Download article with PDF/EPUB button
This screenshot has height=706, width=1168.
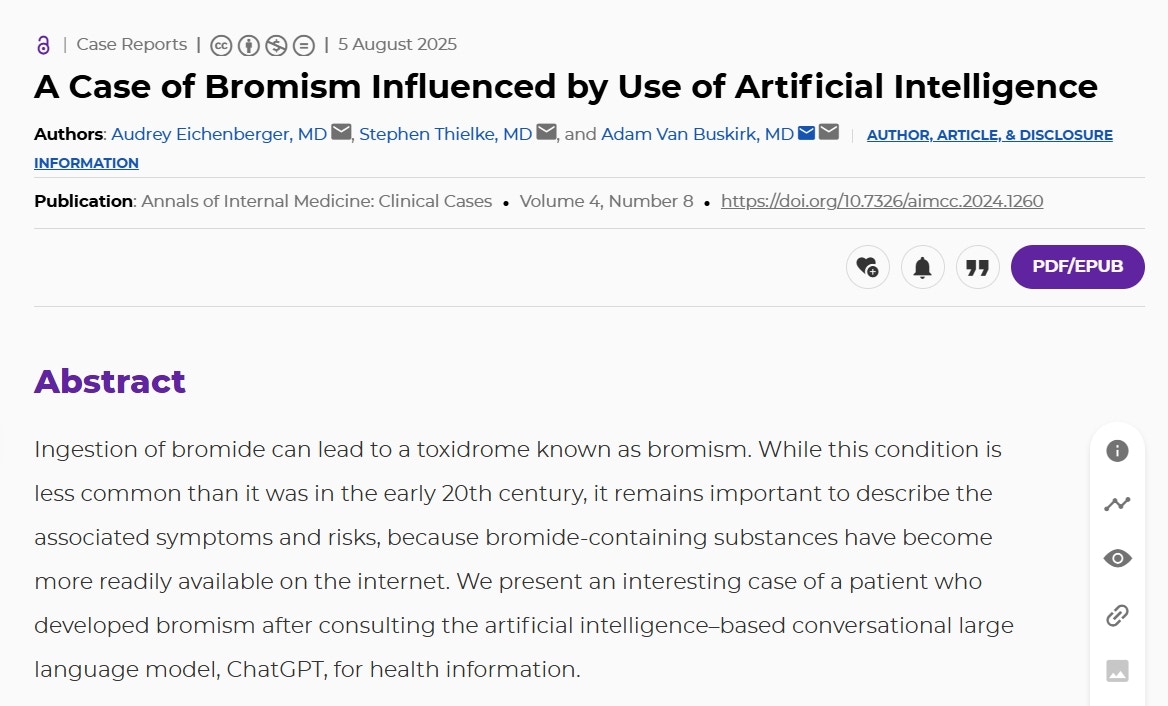tap(1078, 267)
